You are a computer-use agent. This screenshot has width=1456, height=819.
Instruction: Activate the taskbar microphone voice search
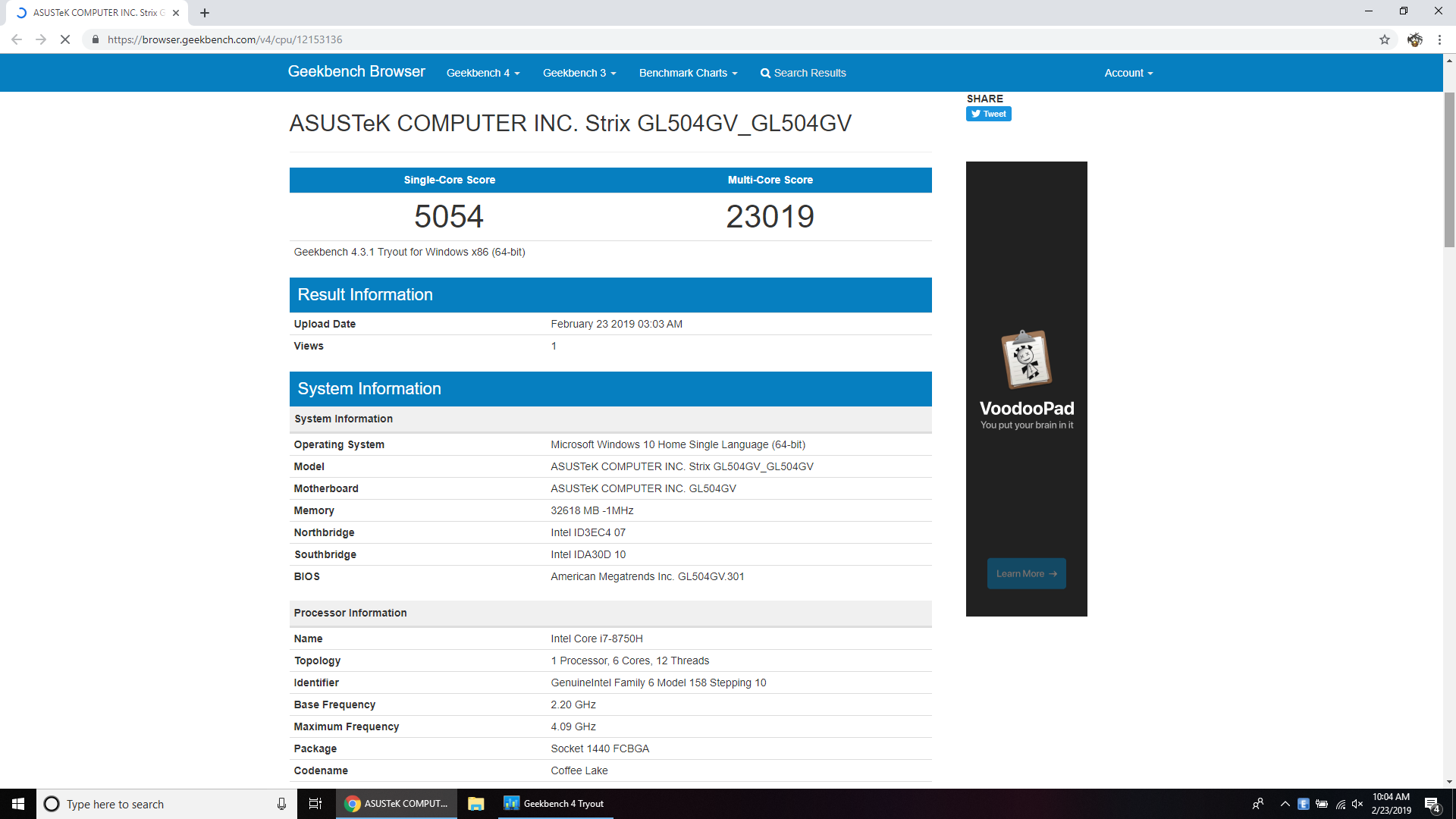(x=281, y=804)
